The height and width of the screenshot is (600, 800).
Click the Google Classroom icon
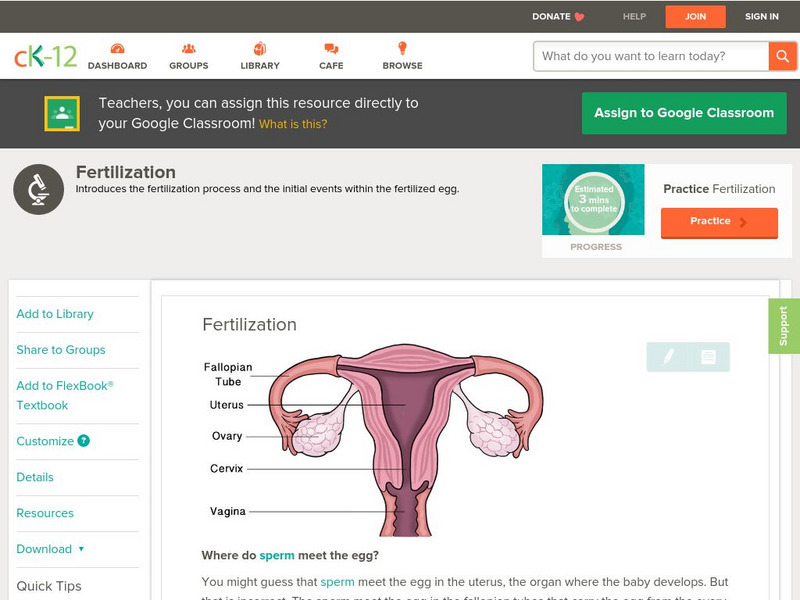(x=62, y=113)
